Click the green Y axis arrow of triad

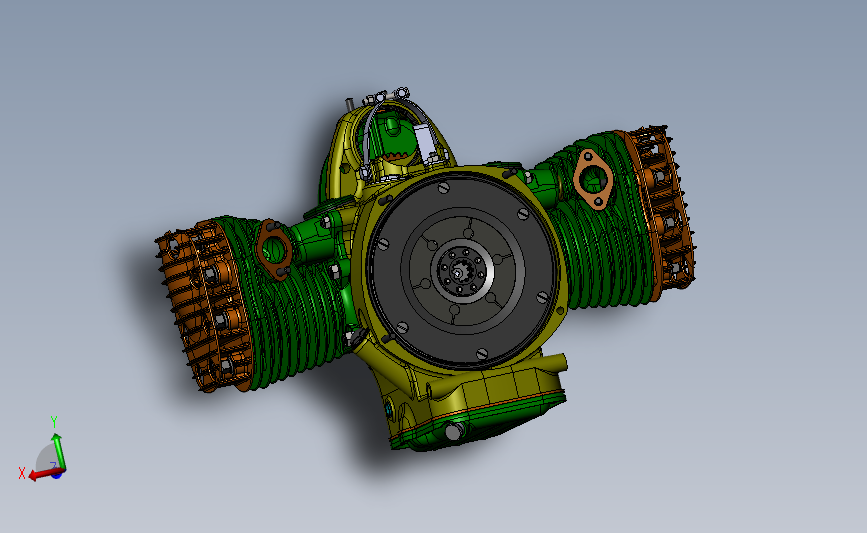click(59, 451)
